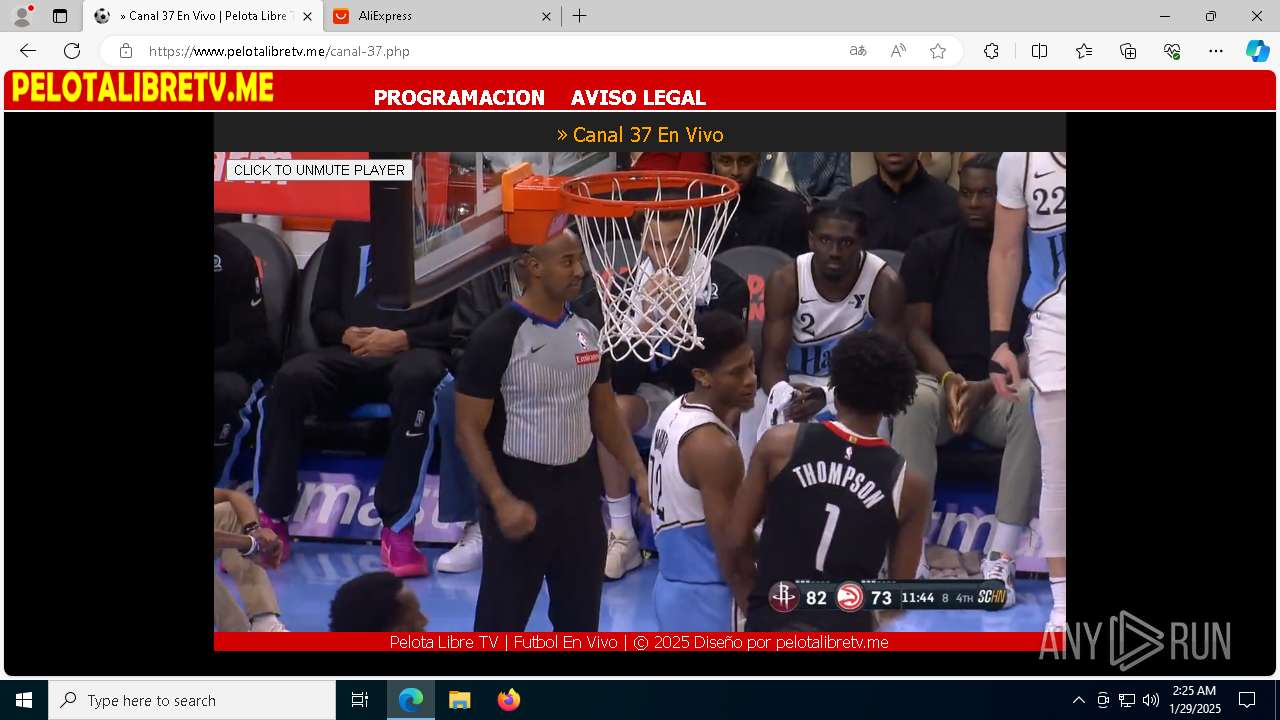Open the Favorites list
Viewport: 1280px width, 720px height.
1084,51
